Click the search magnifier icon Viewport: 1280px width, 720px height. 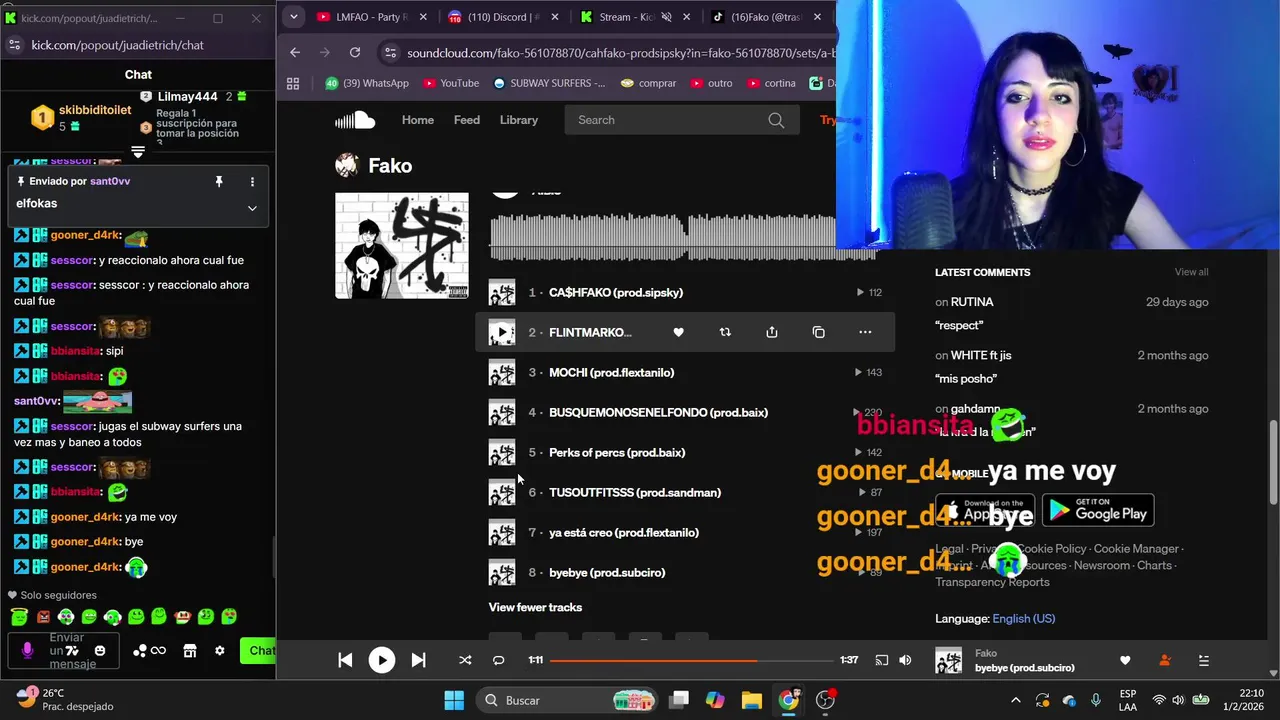pos(776,120)
